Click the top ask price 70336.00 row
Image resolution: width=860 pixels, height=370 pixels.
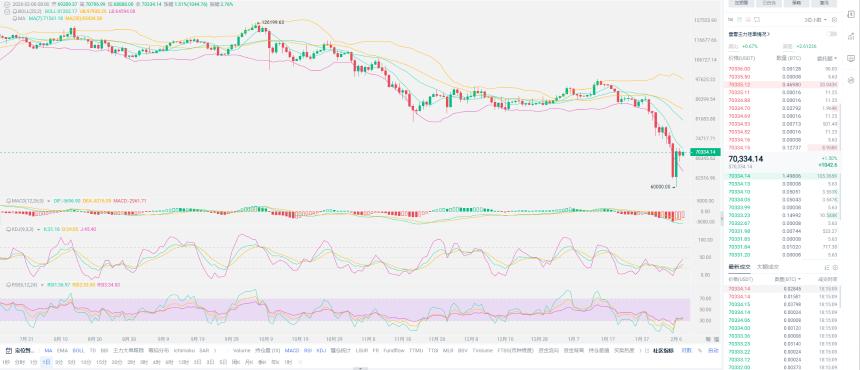783,69
